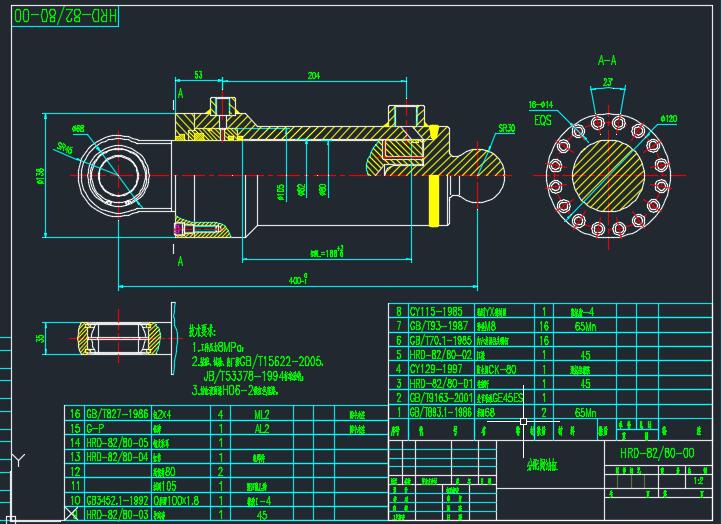
Task: Click the AL2 material cell
Action: point(262,429)
